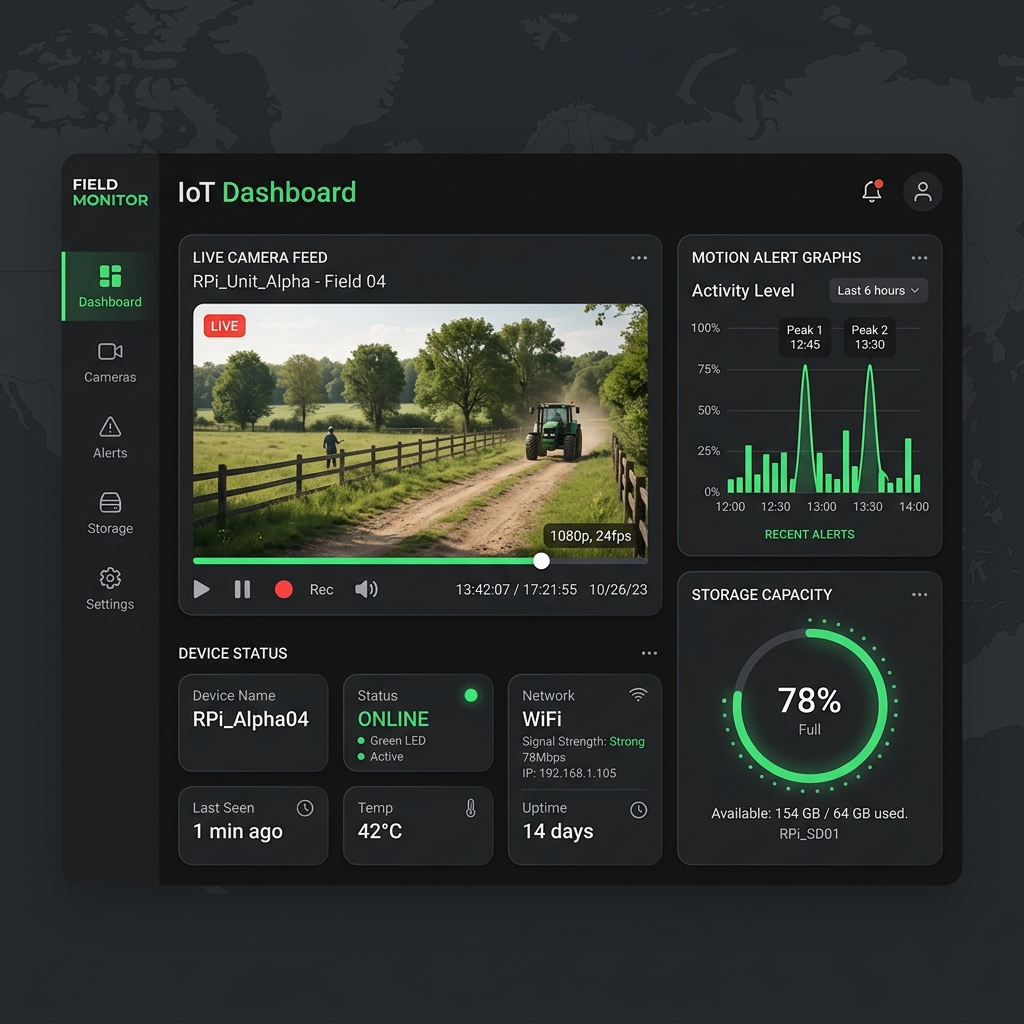This screenshot has height=1024, width=1024.
Task: Click the Temp thermometer icon
Action: pos(470,808)
